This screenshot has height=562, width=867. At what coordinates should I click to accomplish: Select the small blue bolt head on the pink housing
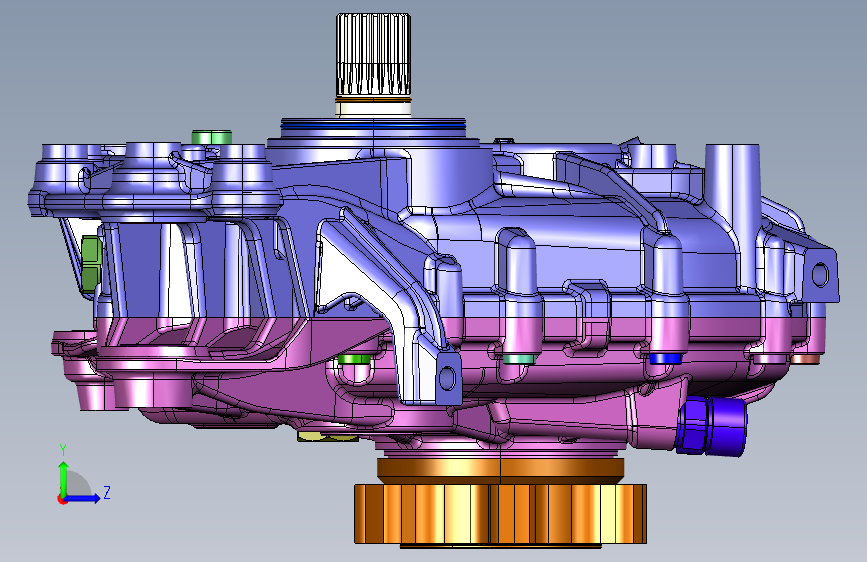tap(665, 358)
